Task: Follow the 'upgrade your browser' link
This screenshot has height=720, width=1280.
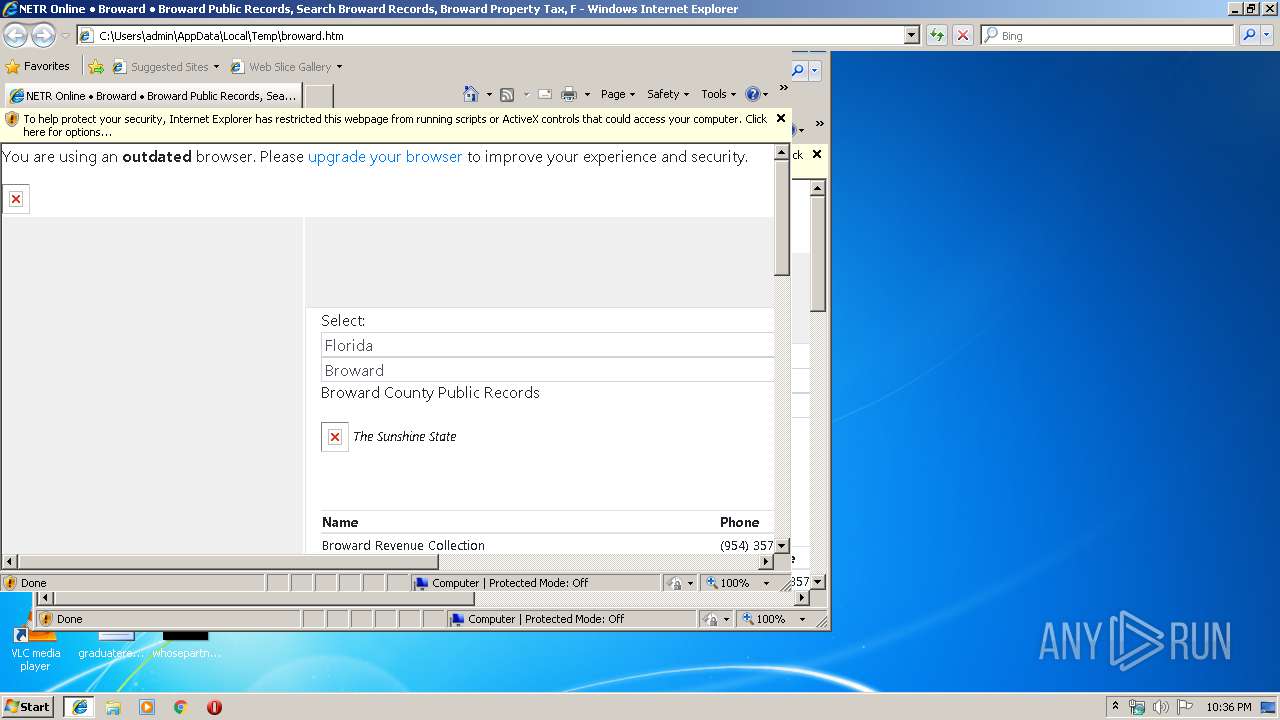Action: pos(385,157)
